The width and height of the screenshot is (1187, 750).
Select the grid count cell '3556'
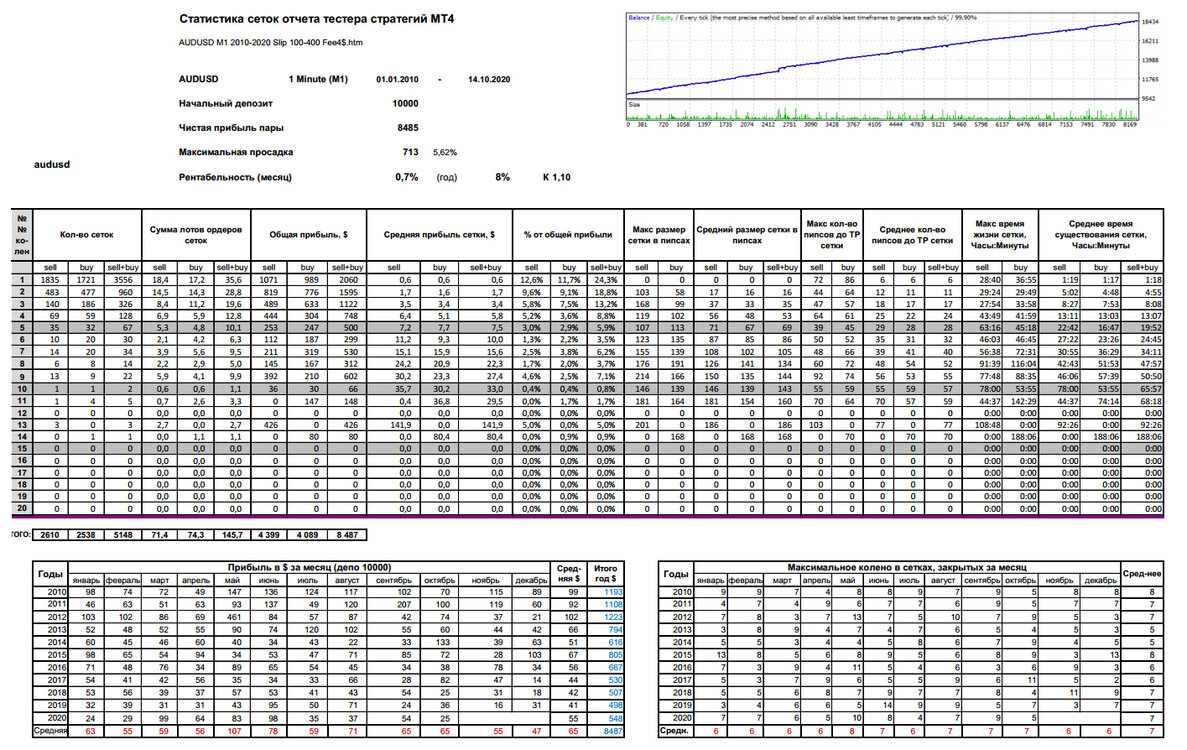(123, 280)
